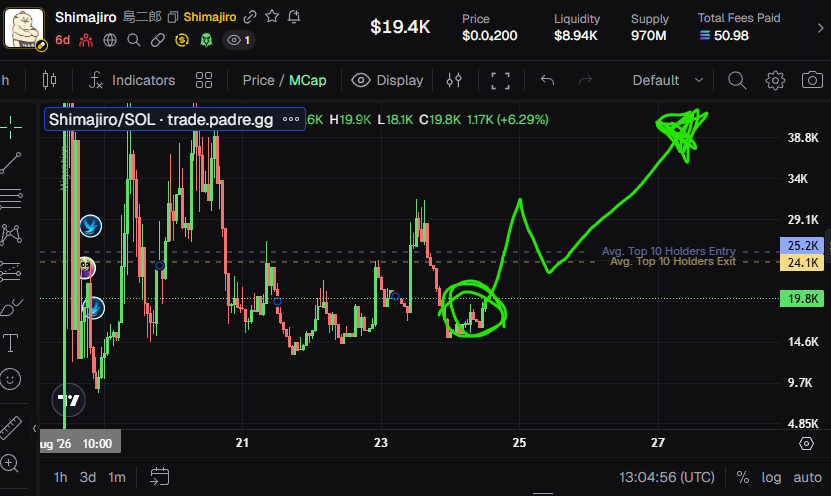Open the Fibonacci retracement tools

tap(11, 199)
